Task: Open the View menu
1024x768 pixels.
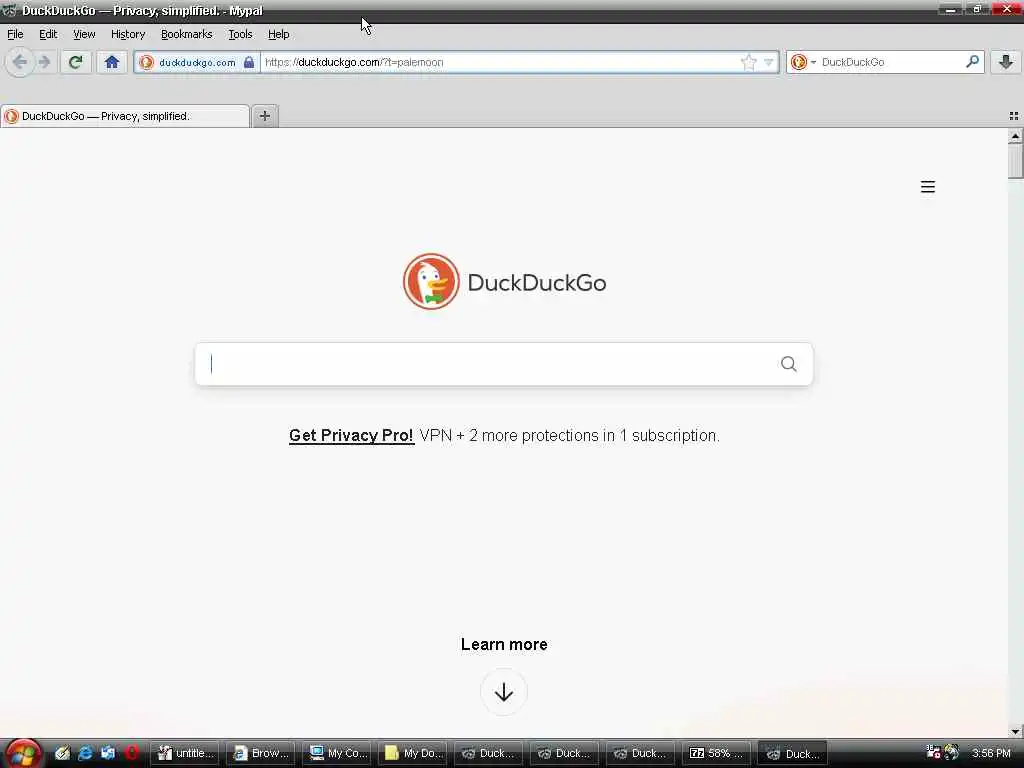Action: [84, 34]
